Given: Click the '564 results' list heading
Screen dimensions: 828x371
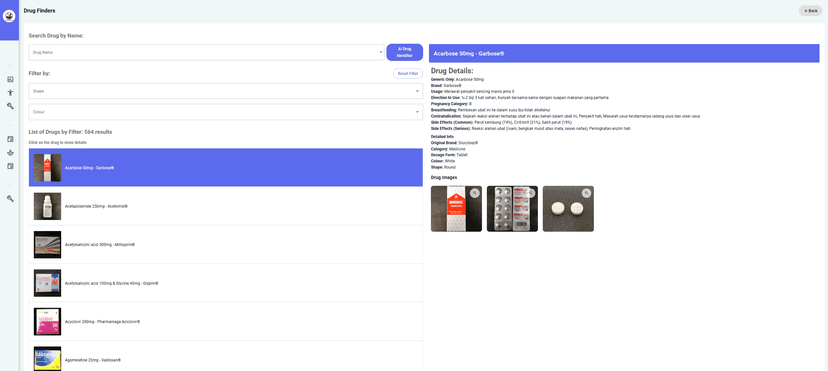Looking at the screenshot, I should pyautogui.click(x=70, y=132).
